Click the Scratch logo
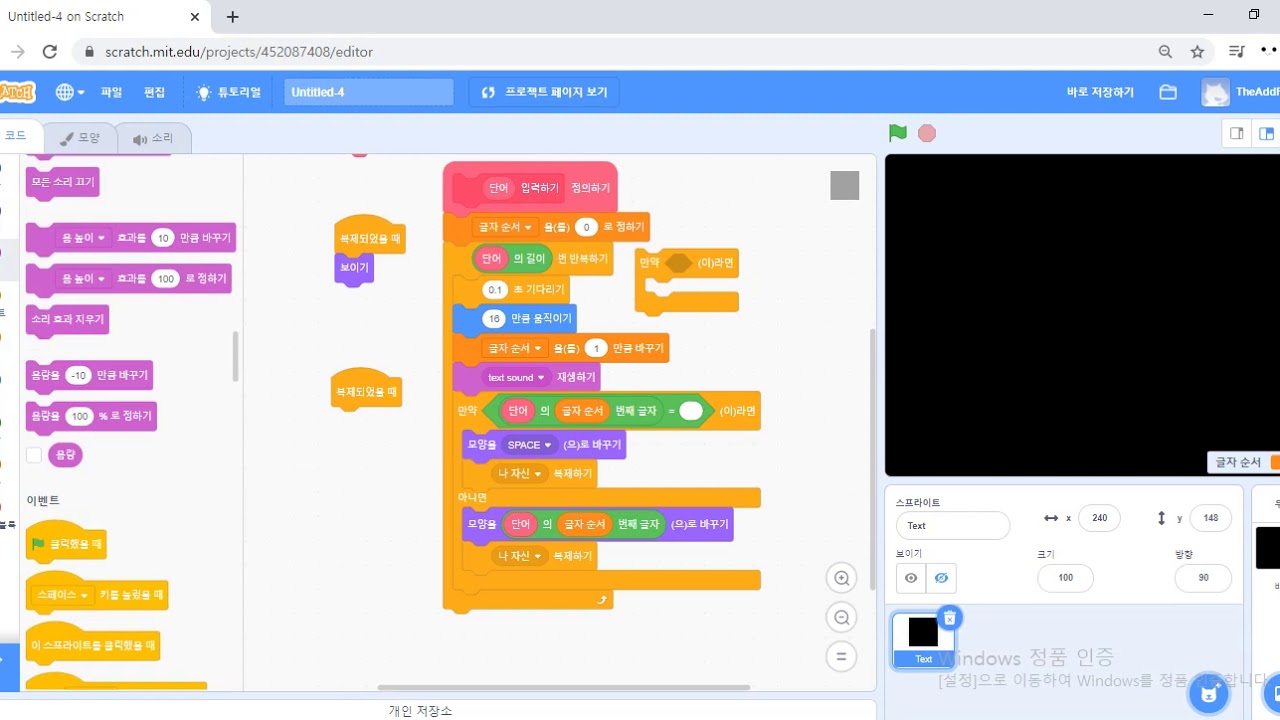The width and height of the screenshot is (1280, 720). (x=17, y=92)
